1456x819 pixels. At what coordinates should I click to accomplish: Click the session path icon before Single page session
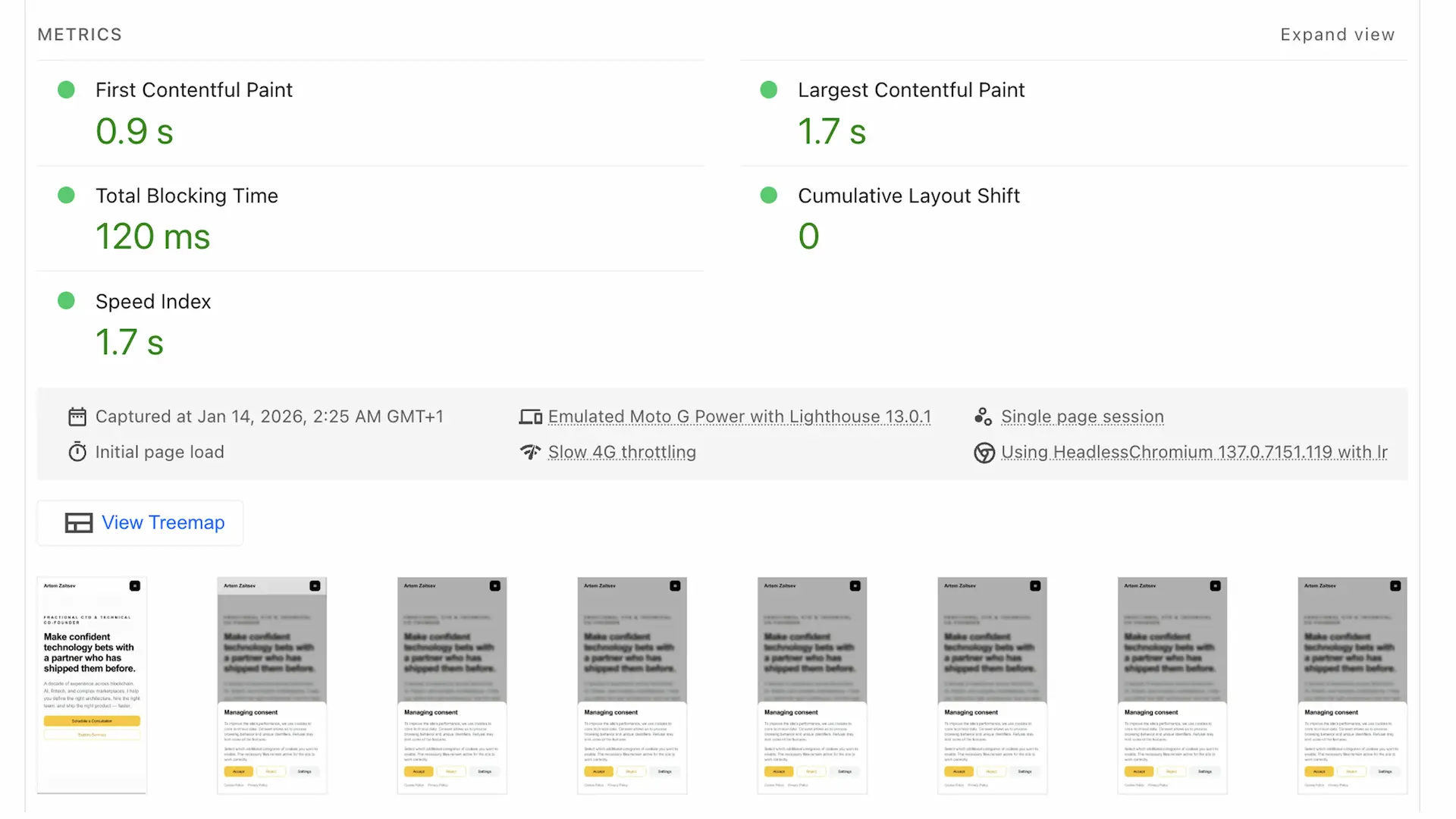(983, 416)
